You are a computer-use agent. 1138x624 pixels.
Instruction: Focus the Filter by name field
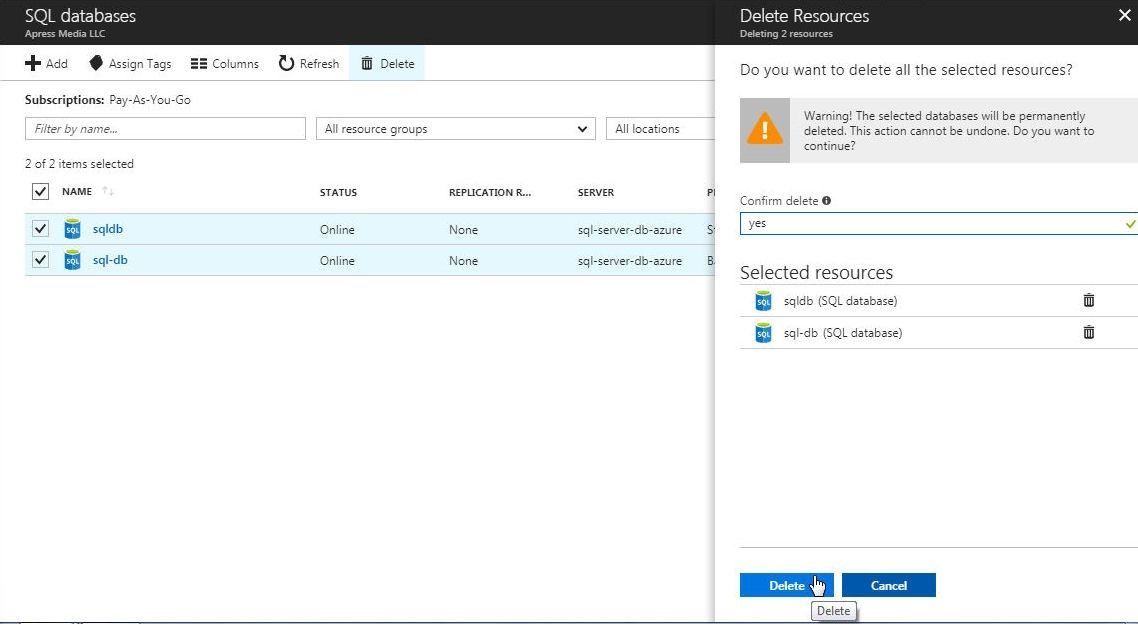point(165,128)
